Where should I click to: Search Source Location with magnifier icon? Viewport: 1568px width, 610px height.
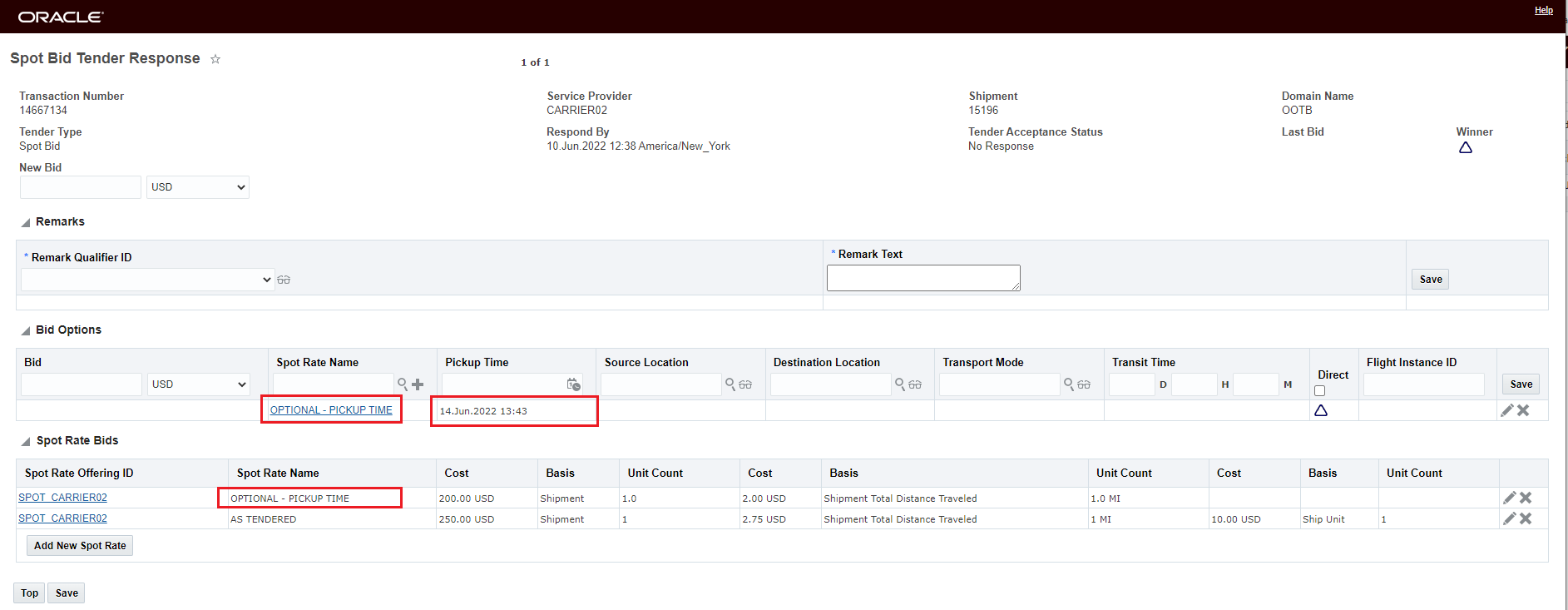coord(730,384)
